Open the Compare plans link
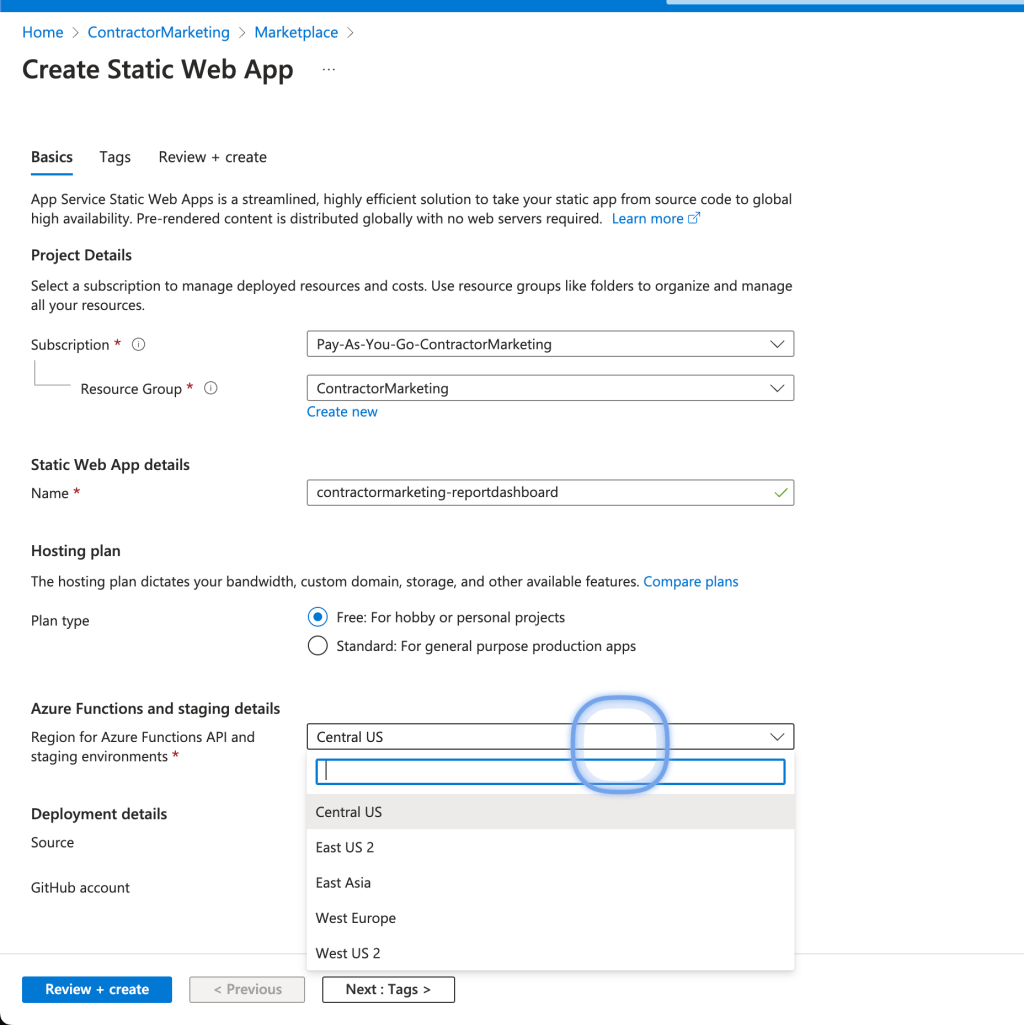The height and width of the screenshot is (1025, 1024). point(691,582)
